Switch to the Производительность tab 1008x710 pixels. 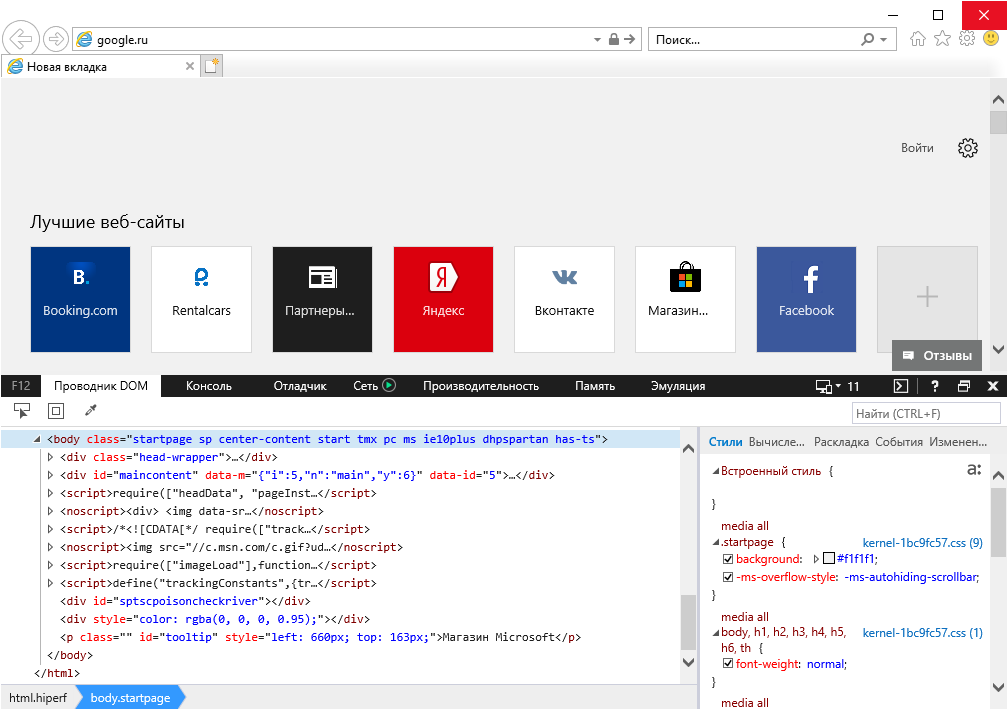481,386
